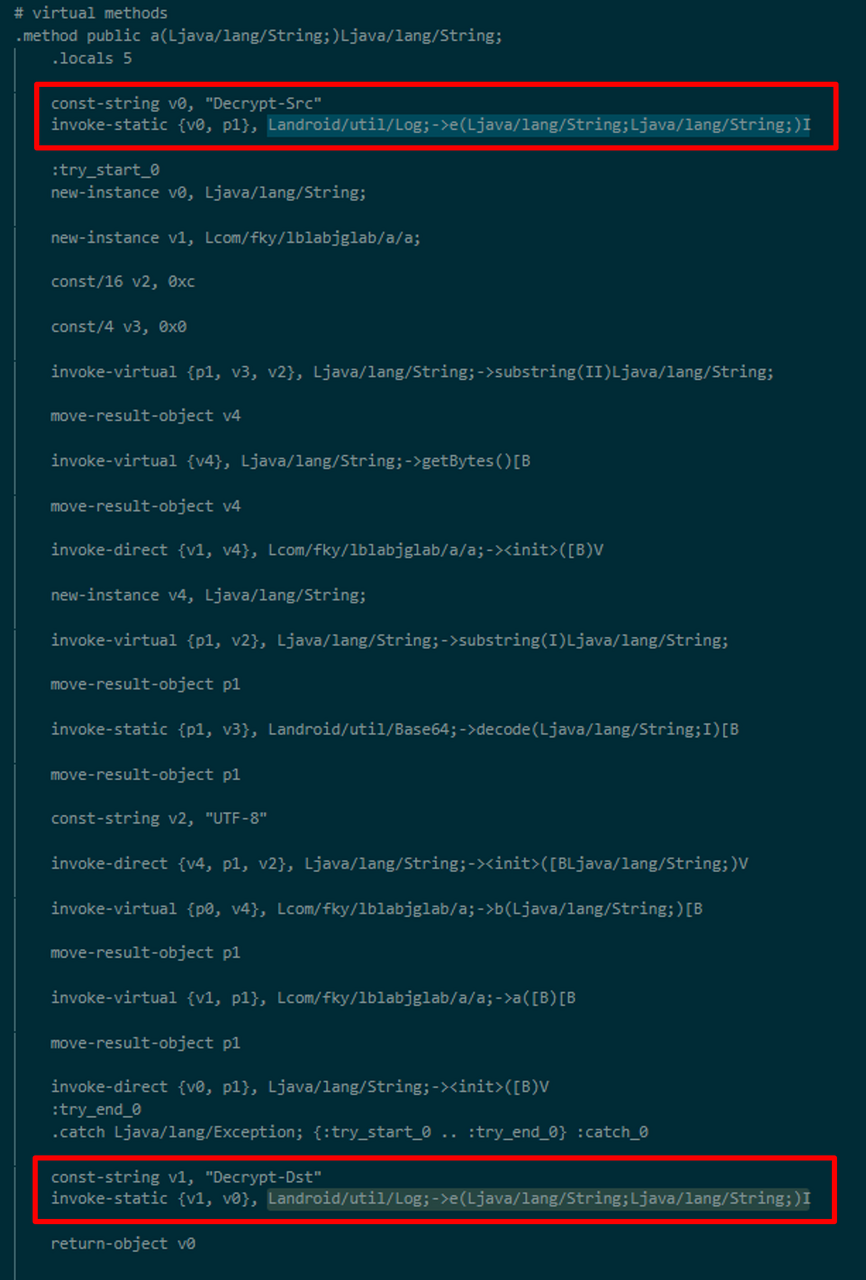Click the "# virtual methods" comment line

[x=91, y=14]
